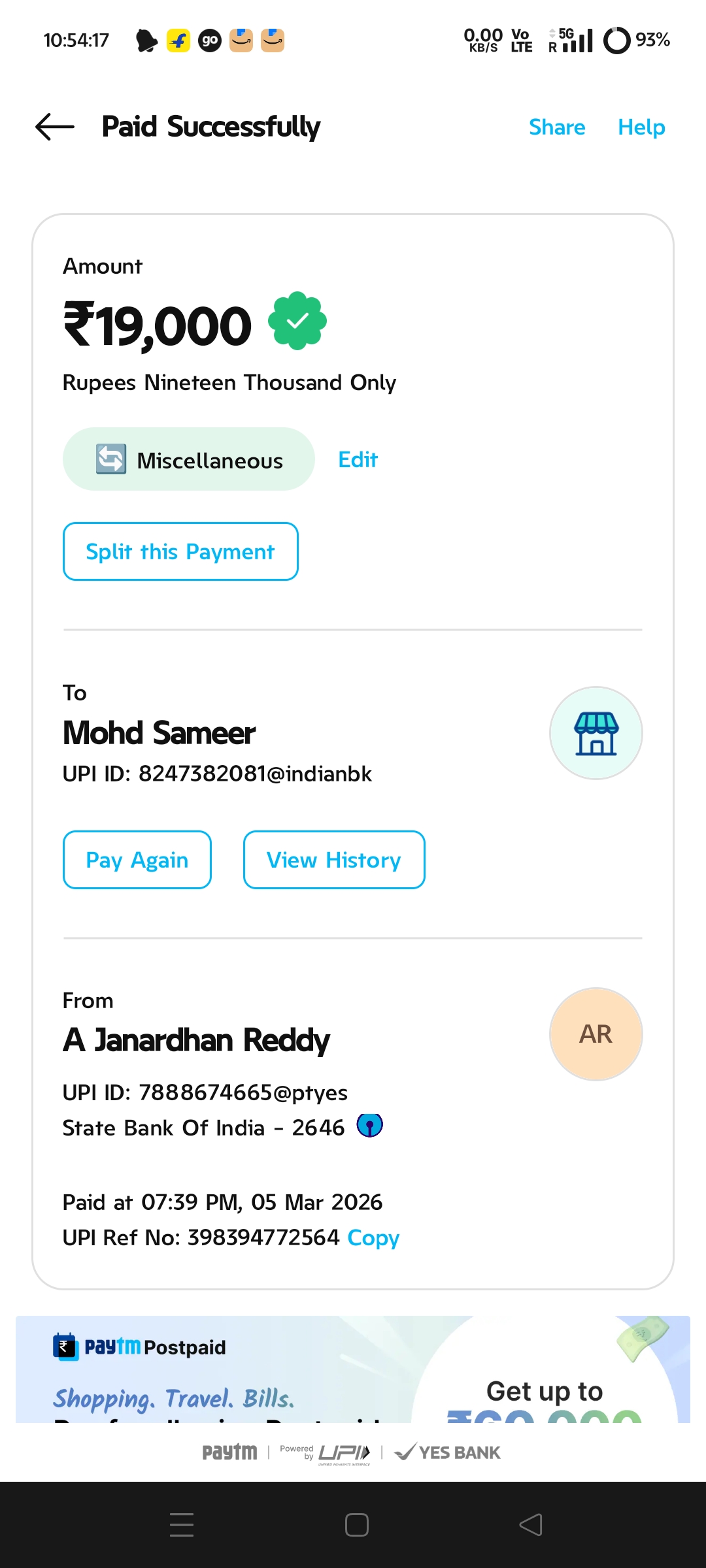706x1568 pixels.
Task: Copy the UPI reference number
Action: 373,1237
